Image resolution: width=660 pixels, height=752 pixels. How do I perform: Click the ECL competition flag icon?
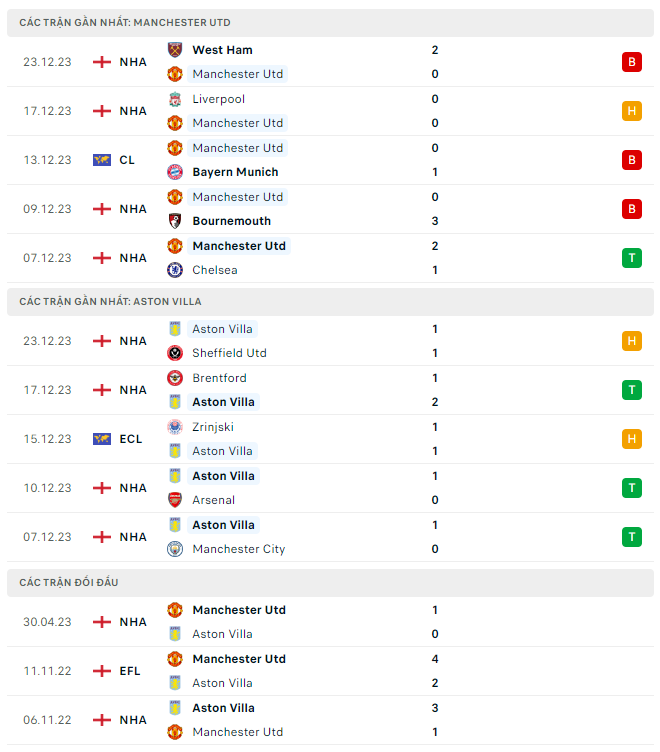coord(102,439)
